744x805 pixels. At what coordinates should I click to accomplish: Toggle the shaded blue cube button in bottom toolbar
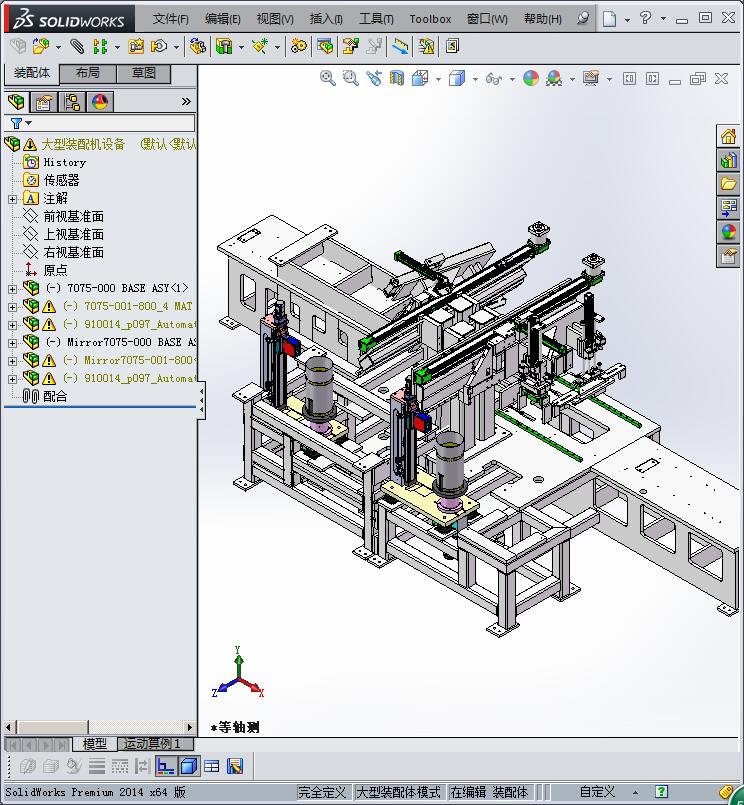coord(189,766)
